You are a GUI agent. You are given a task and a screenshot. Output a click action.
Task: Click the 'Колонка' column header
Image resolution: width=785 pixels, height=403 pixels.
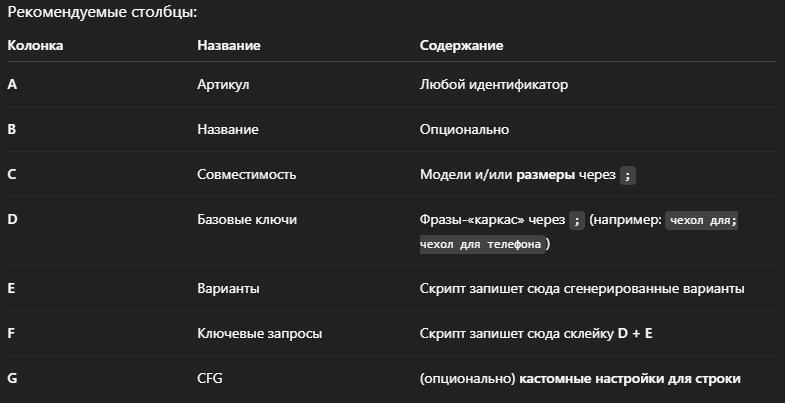(35, 46)
